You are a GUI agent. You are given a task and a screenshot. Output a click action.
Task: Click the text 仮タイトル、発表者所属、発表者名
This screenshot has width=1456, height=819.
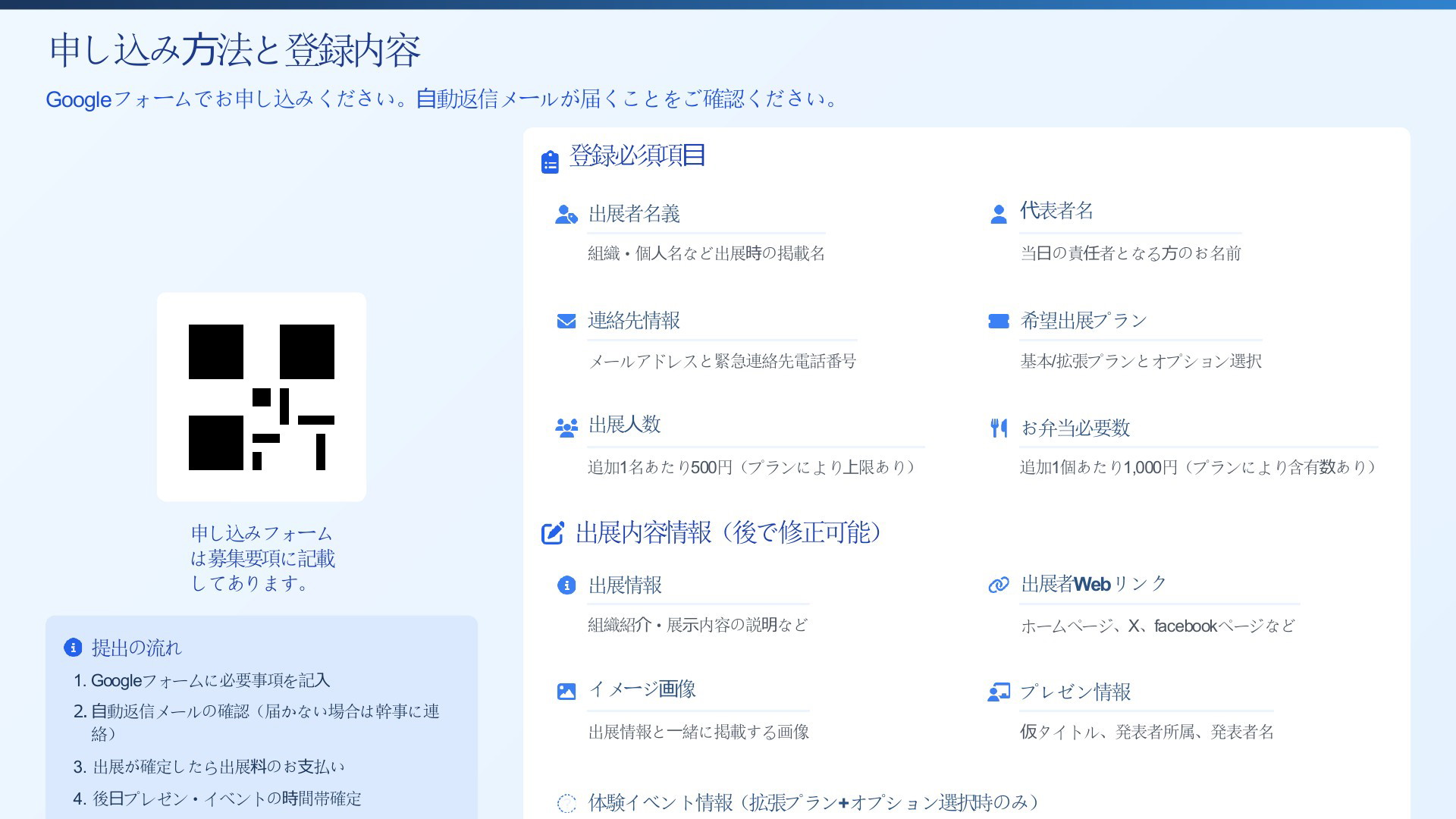coord(1147,732)
